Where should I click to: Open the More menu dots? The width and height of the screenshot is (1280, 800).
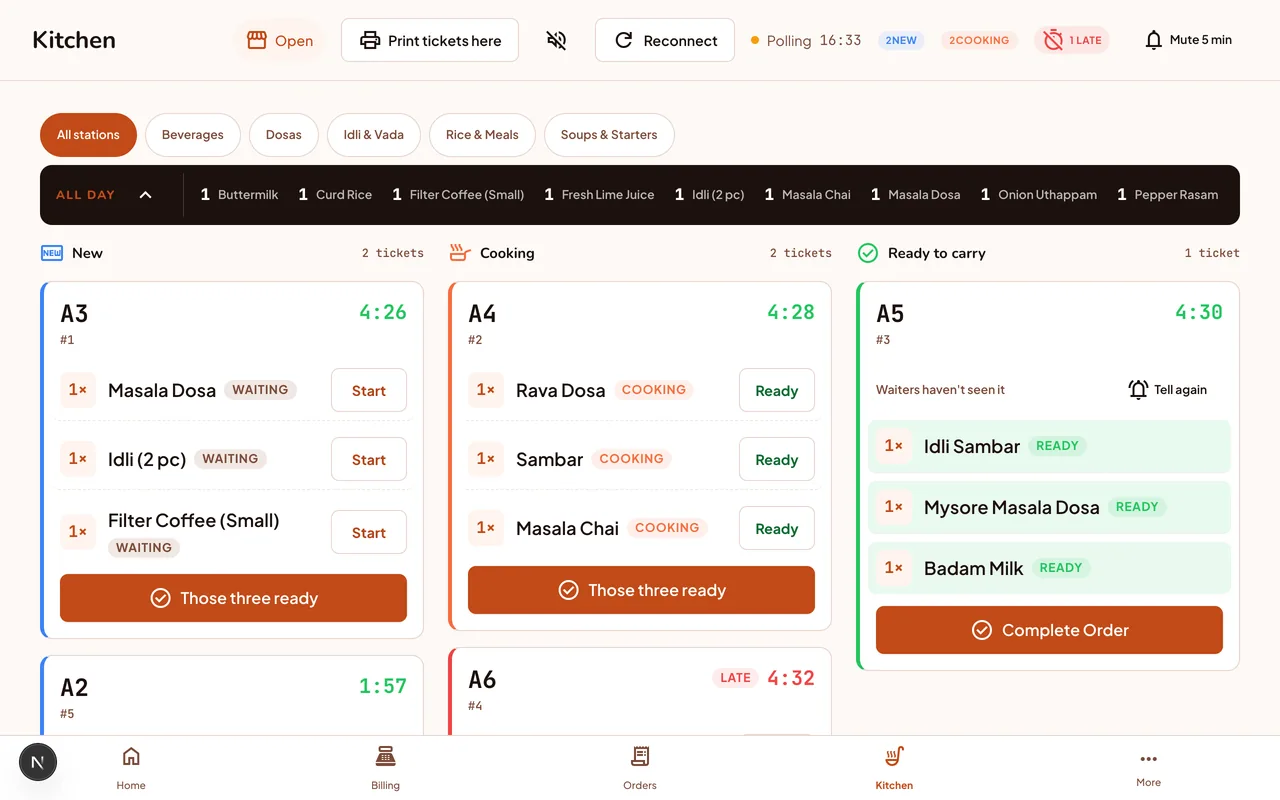tap(1148, 759)
